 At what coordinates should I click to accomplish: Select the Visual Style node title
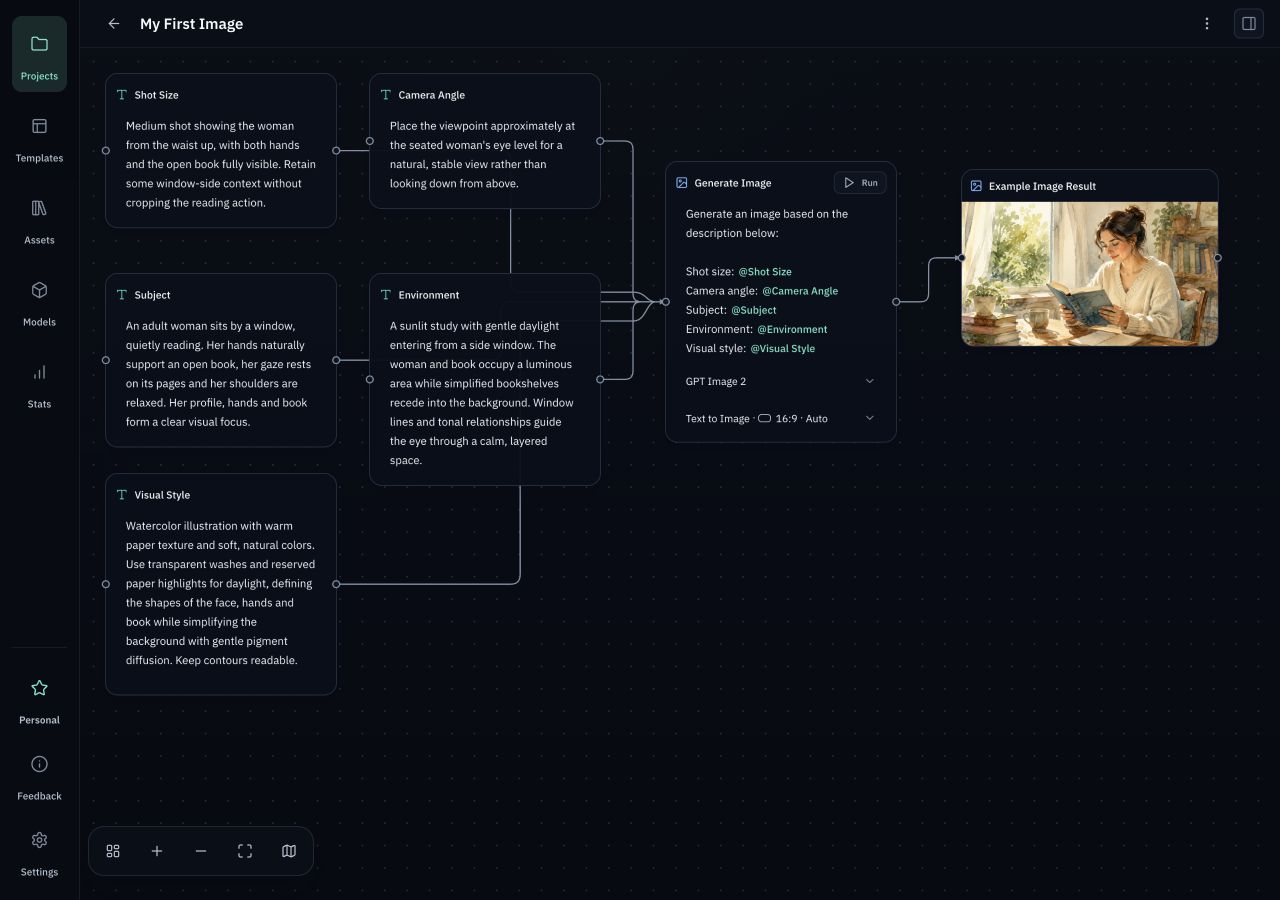click(162, 495)
